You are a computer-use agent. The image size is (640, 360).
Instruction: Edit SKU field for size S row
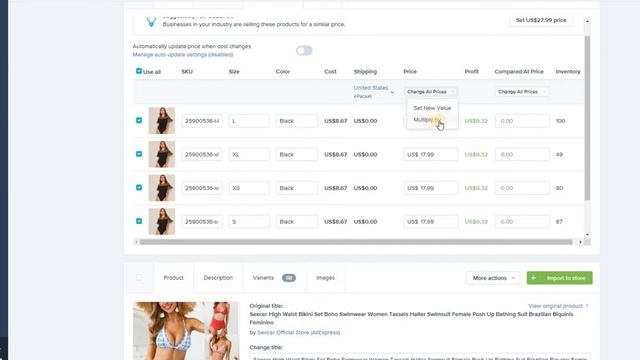tap(202, 221)
